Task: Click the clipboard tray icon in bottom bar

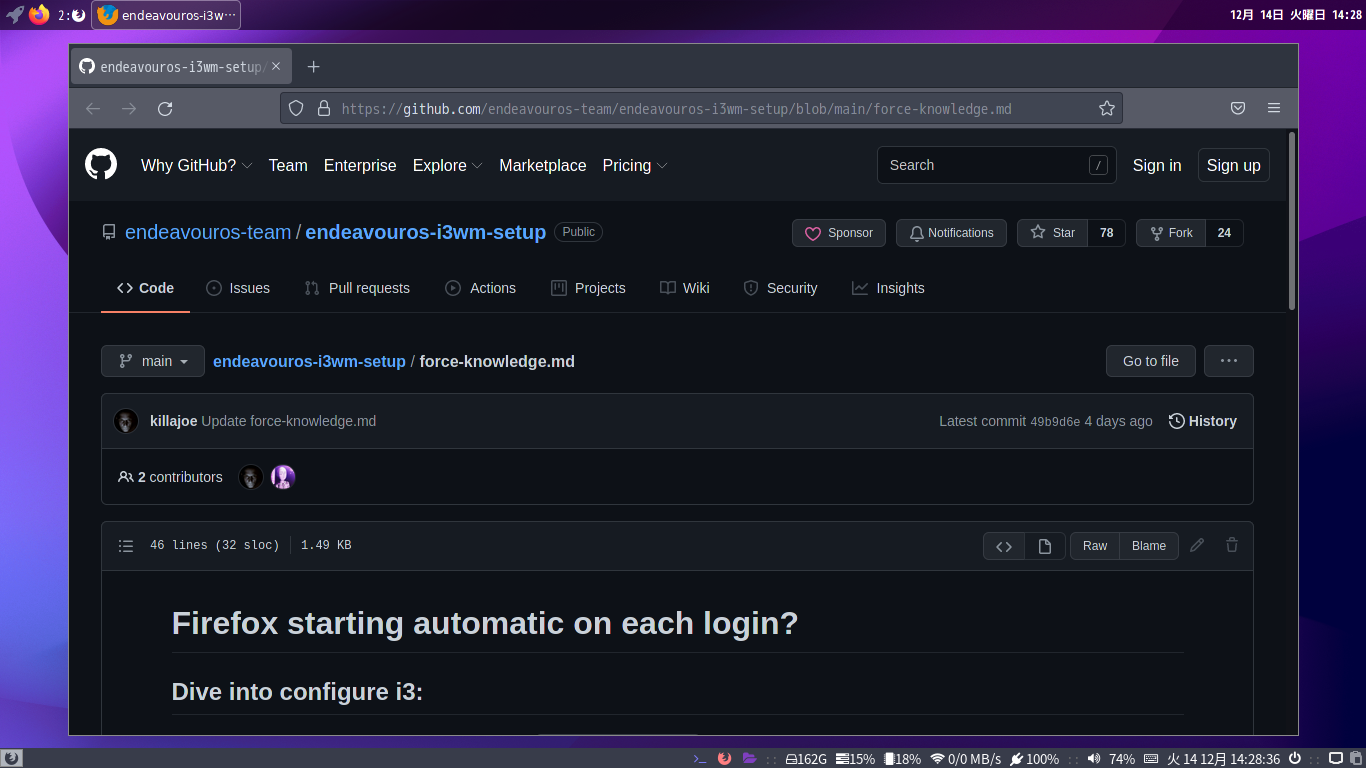Action: 1354,759
